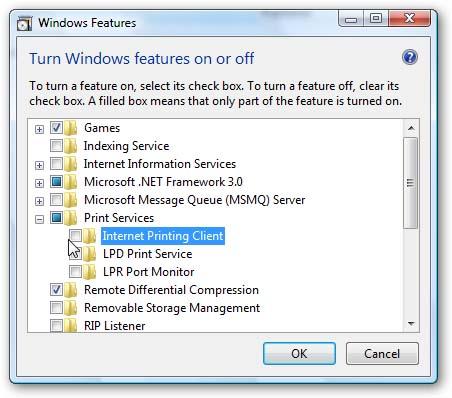Expand the Games tree node
The image size is (452, 398).
(x=39, y=129)
